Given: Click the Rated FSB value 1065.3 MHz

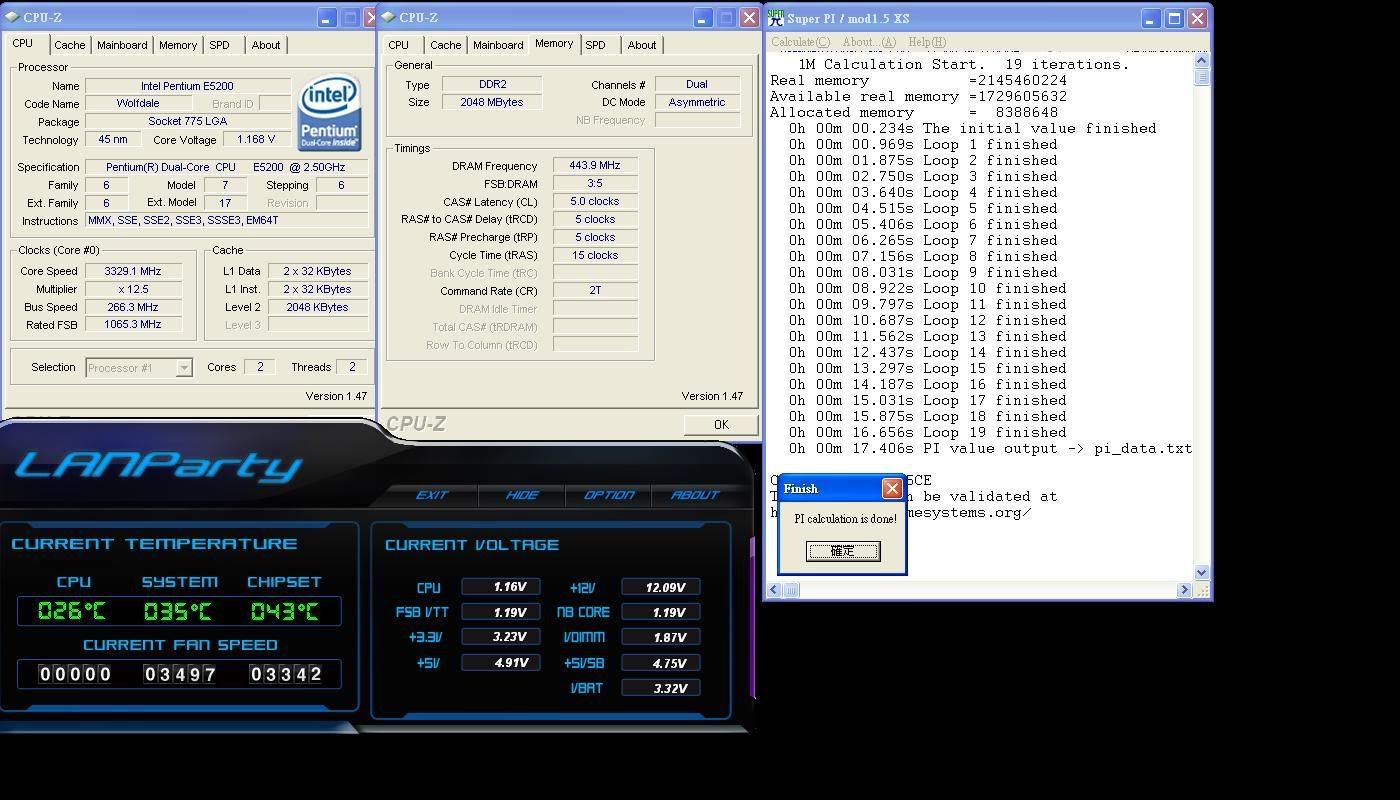Looking at the screenshot, I should (x=132, y=324).
